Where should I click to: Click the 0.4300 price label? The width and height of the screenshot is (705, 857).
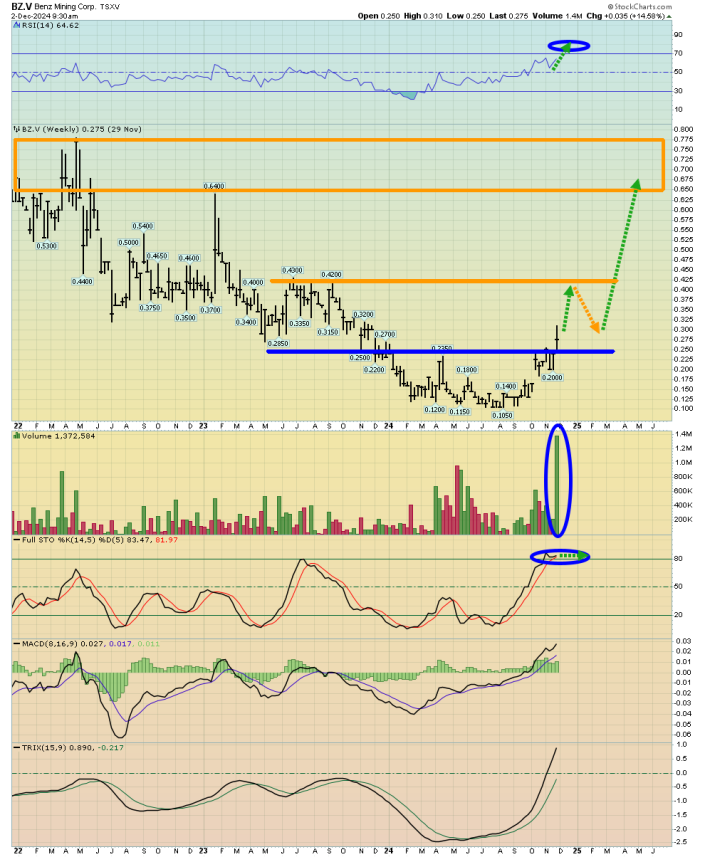tap(292, 271)
